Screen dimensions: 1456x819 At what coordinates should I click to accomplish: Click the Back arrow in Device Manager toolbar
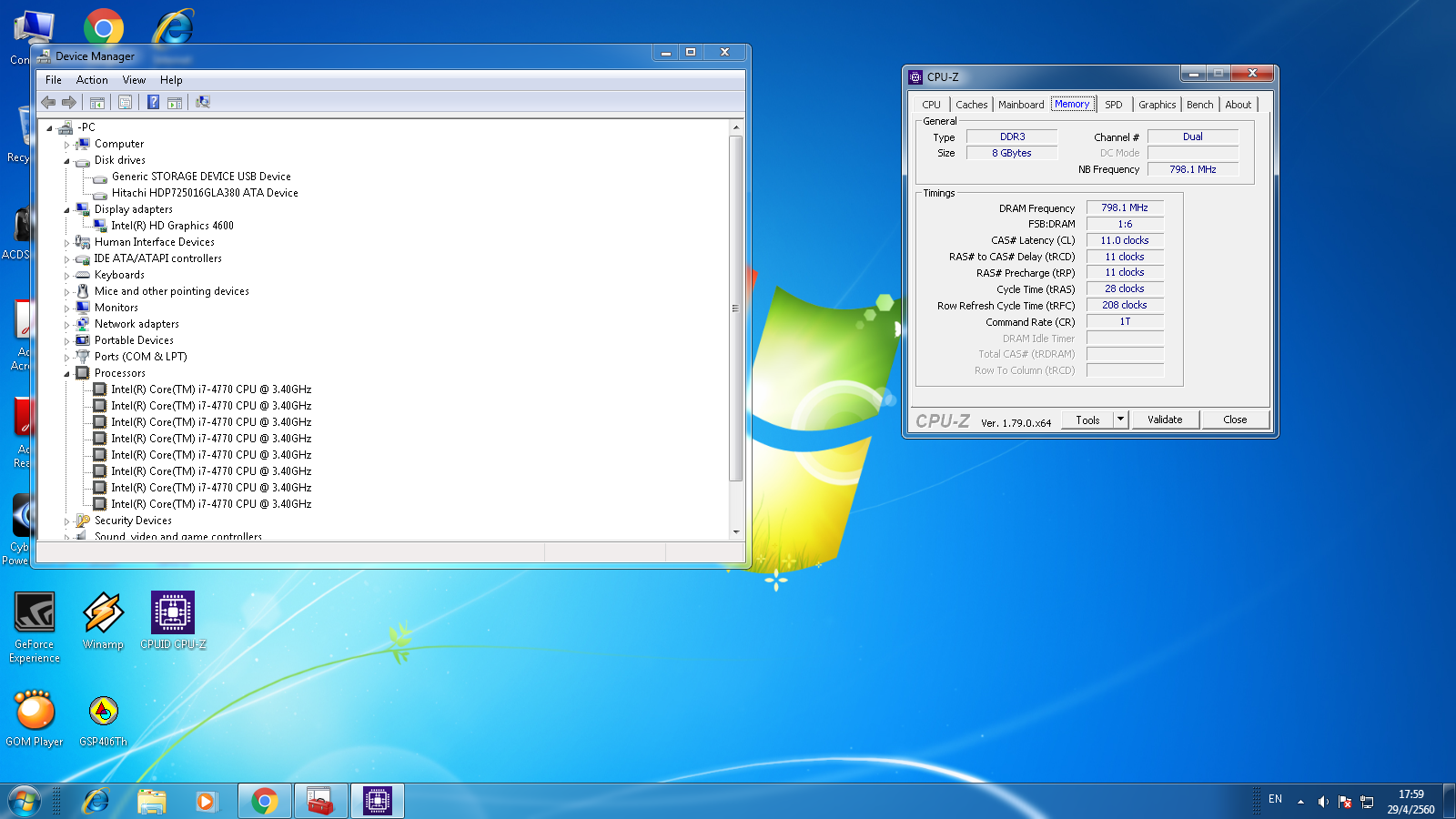(x=48, y=102)
